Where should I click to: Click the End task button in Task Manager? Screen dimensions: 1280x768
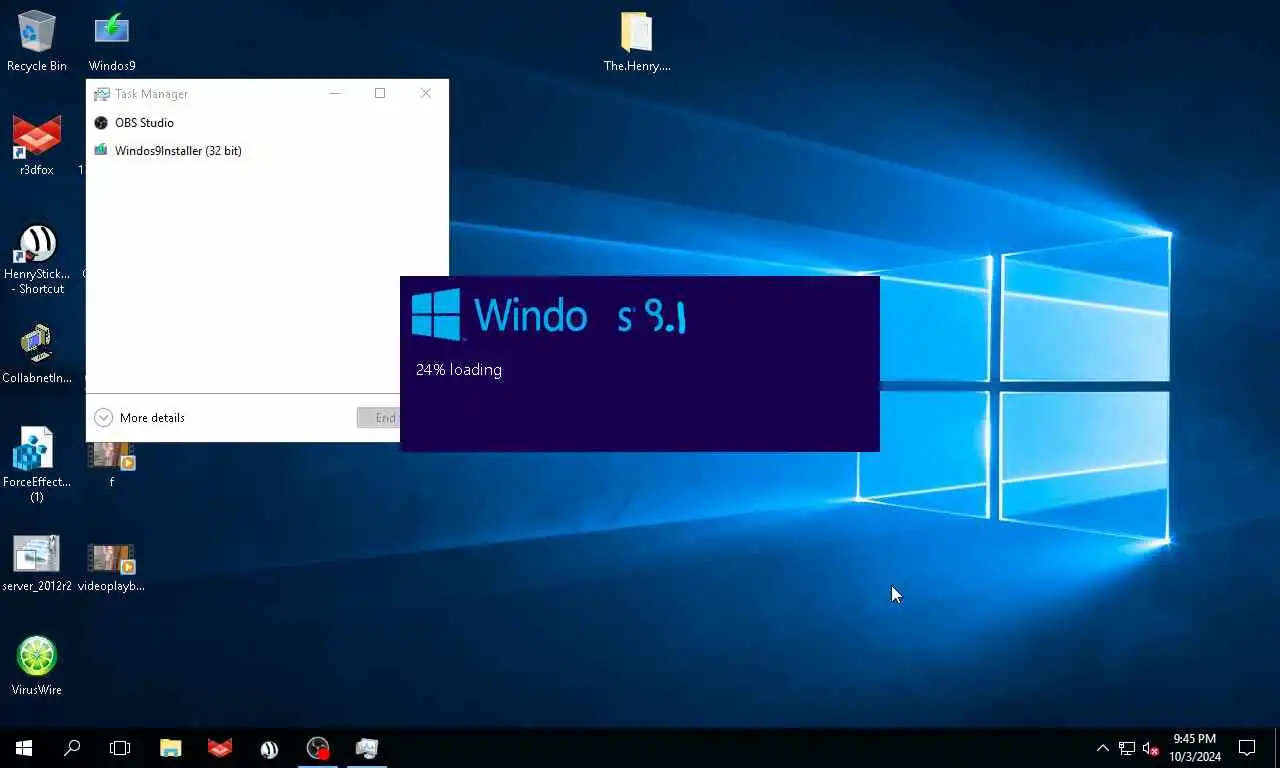click(x=379, y=418)
